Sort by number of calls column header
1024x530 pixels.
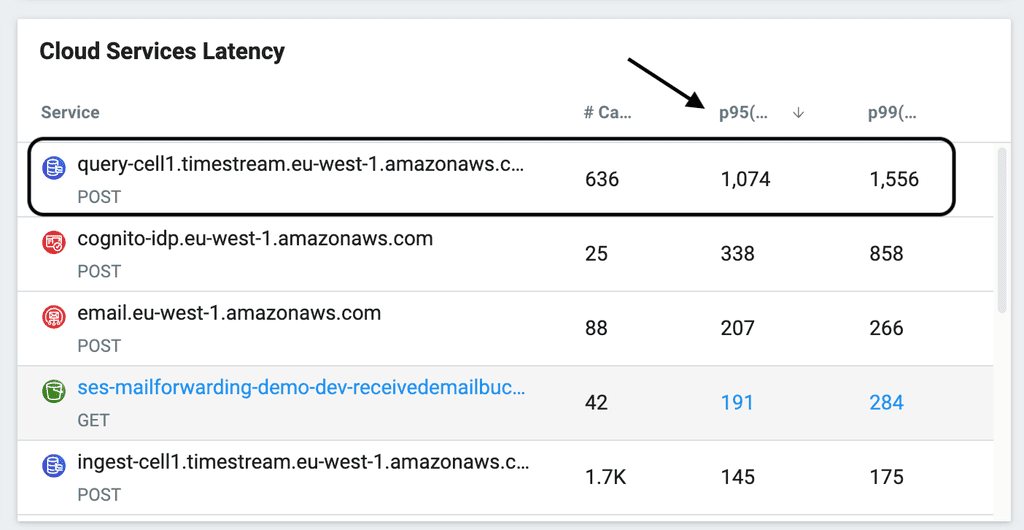coord(607,113)
